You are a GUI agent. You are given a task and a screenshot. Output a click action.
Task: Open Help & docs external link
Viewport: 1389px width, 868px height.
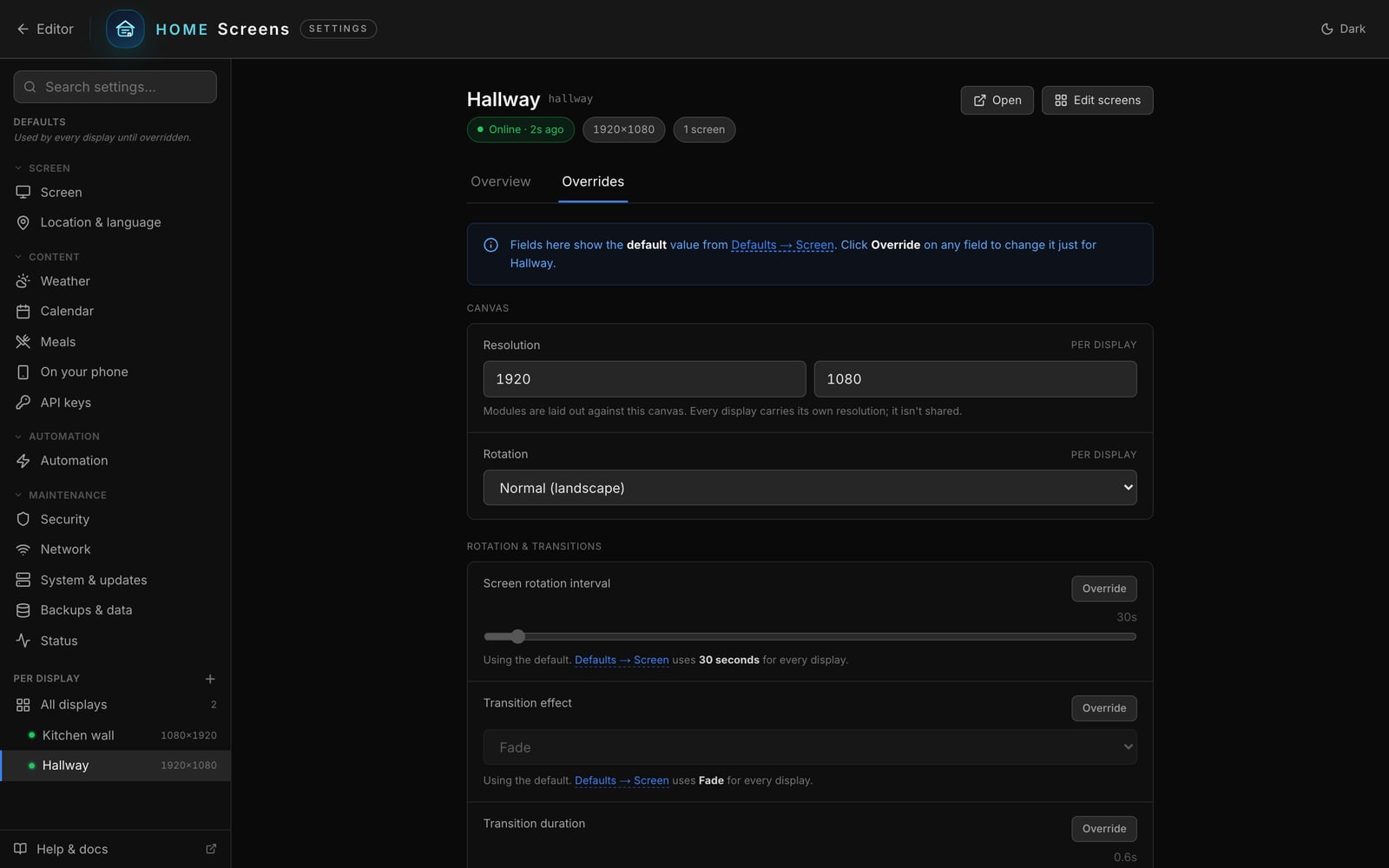[x=115, y=849]
